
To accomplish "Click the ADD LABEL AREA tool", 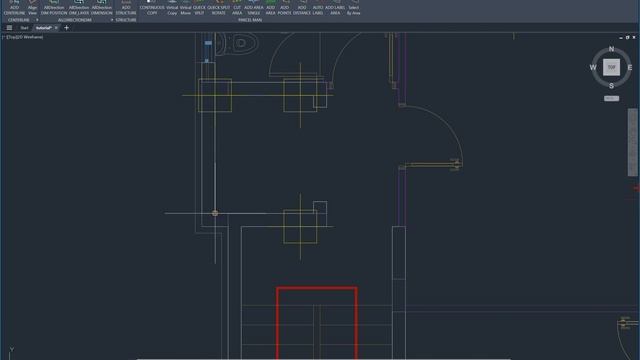I will coord(335,8).
